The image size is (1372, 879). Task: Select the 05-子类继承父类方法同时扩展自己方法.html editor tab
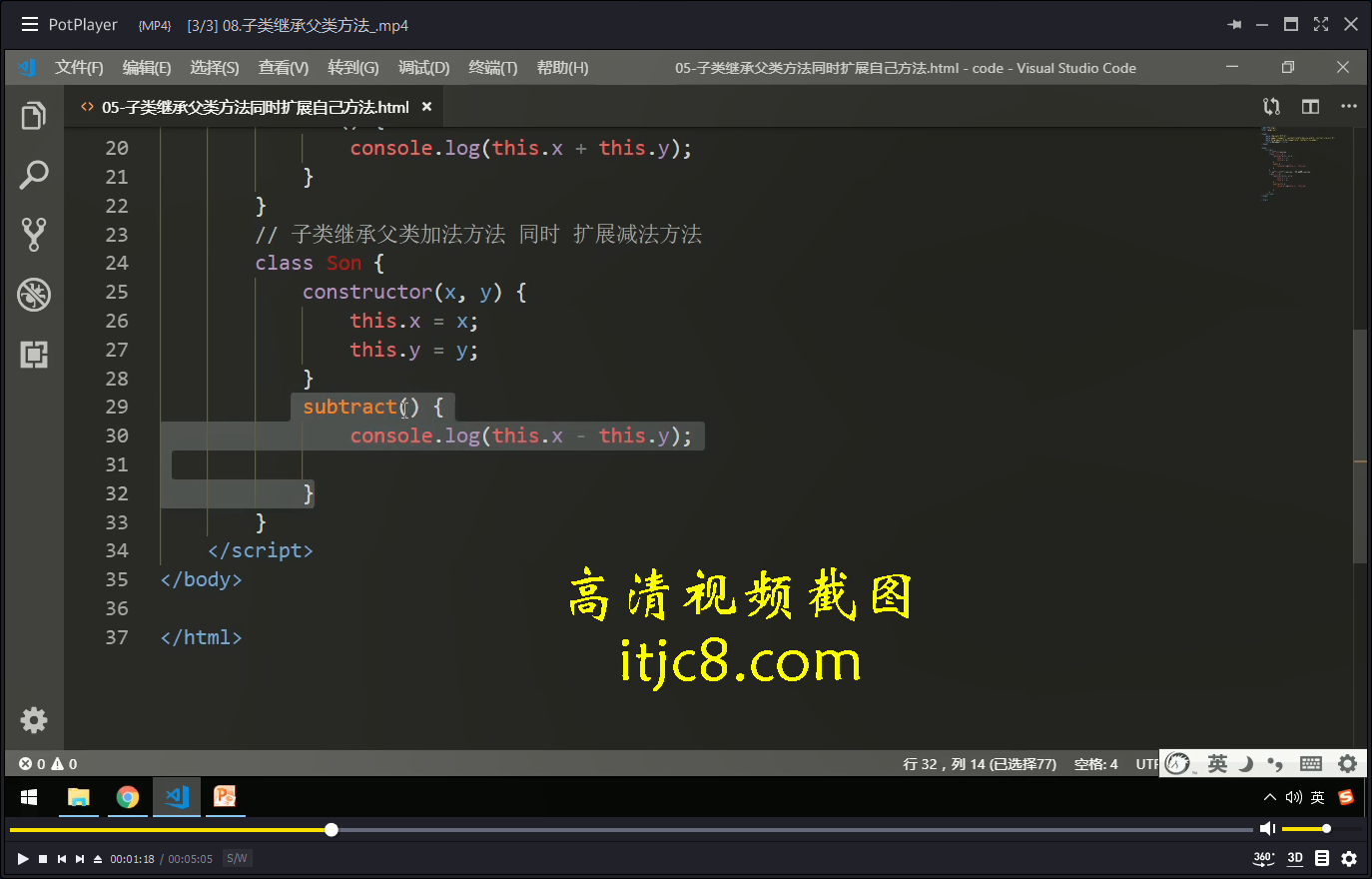[x=256, y=107]
